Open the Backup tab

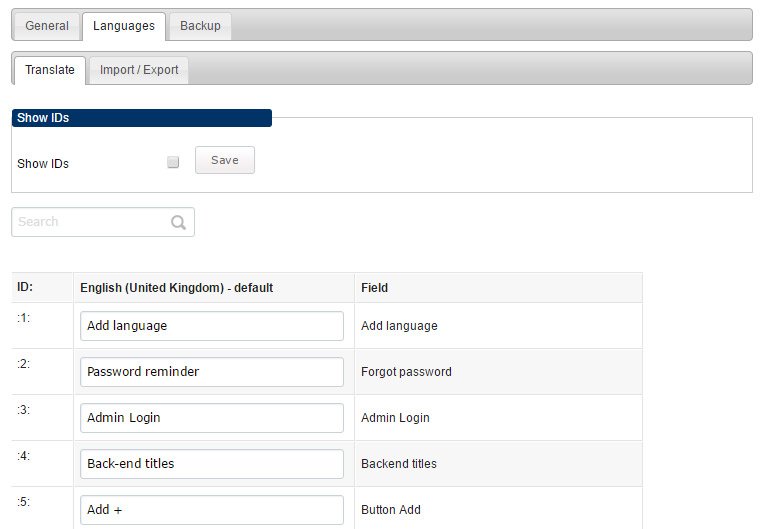[200, 26]
